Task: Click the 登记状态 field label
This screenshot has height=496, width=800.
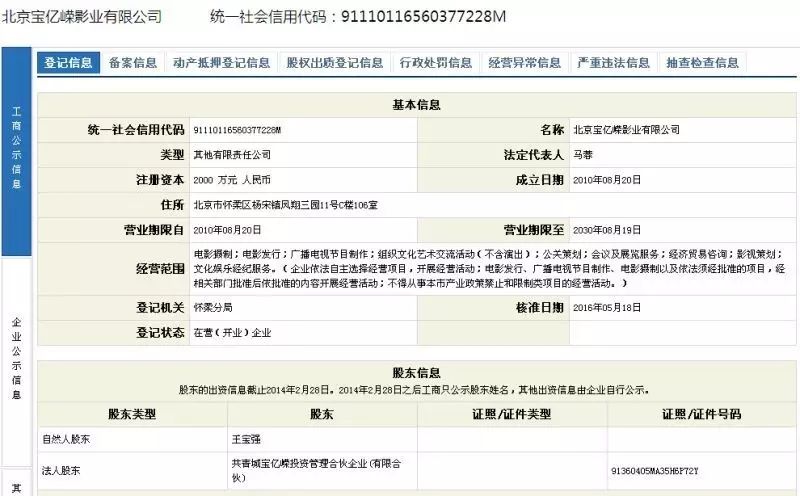Action: 160,333
